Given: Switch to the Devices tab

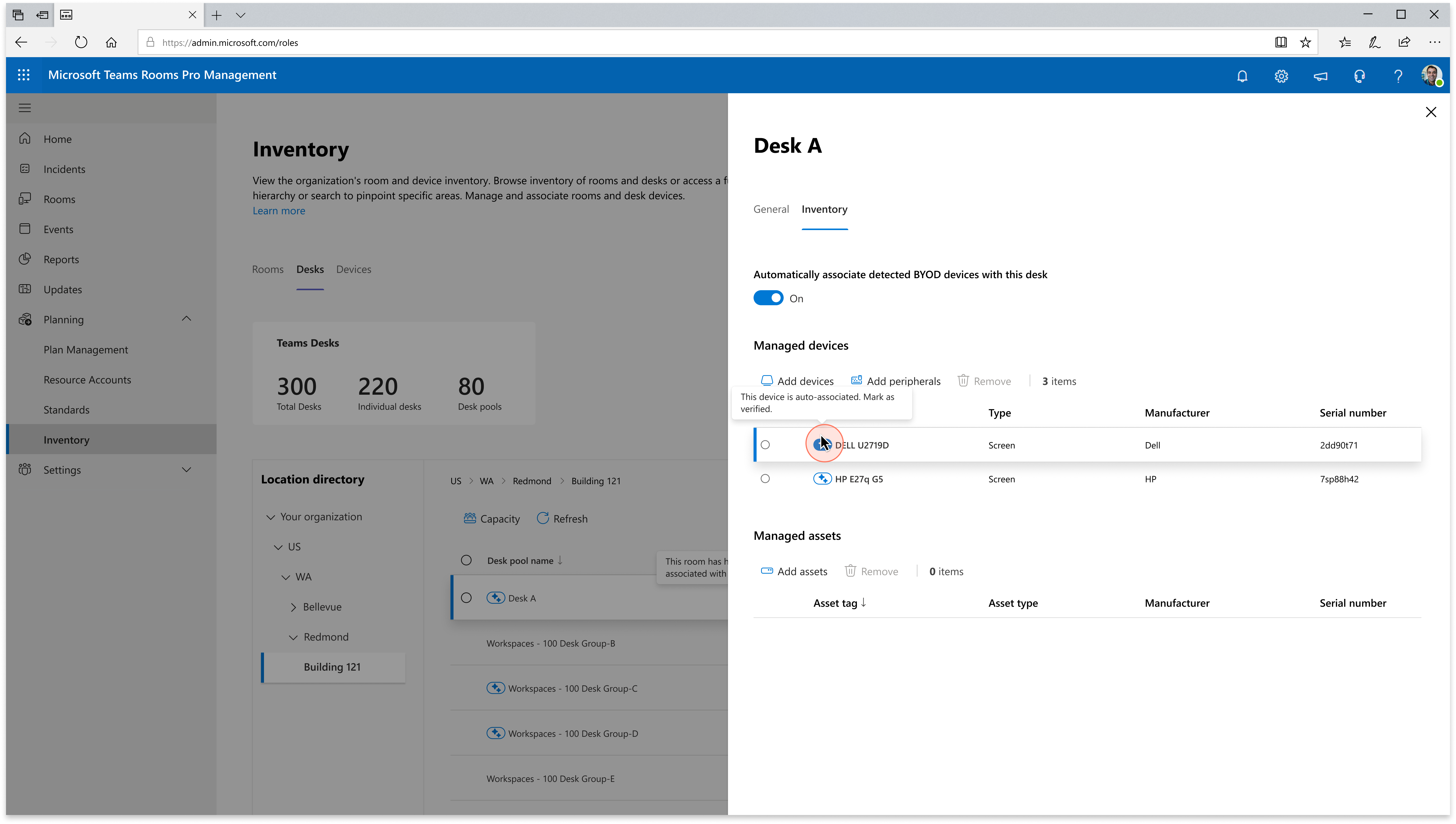Looking at the screenshot, I should tap(354, 269).
